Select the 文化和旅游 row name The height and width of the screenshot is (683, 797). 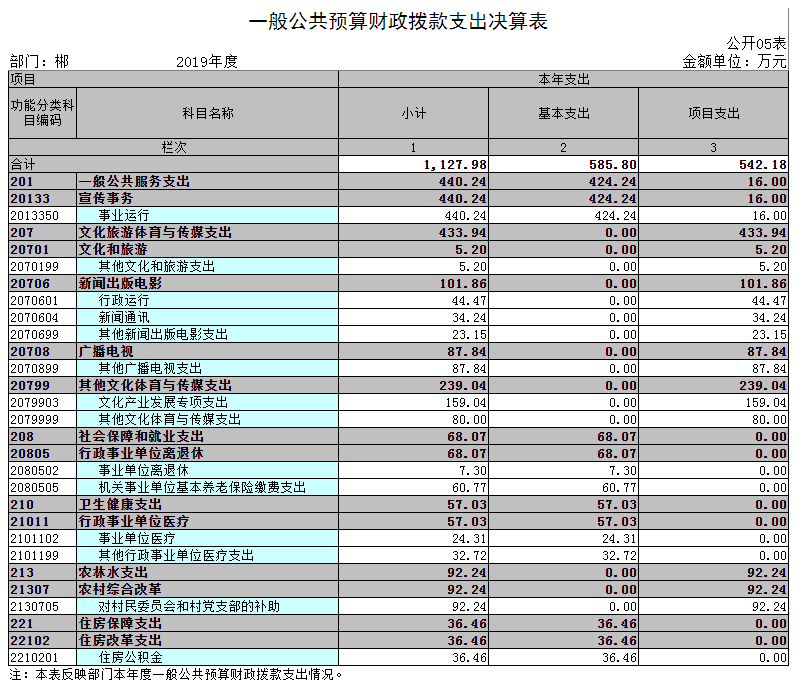coord(113,250)
